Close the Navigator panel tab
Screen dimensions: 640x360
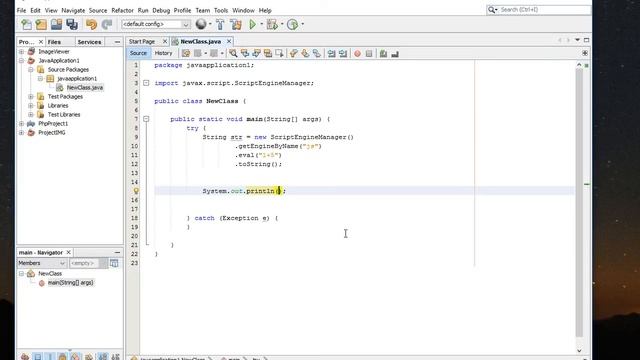click(x=69, y=252)
